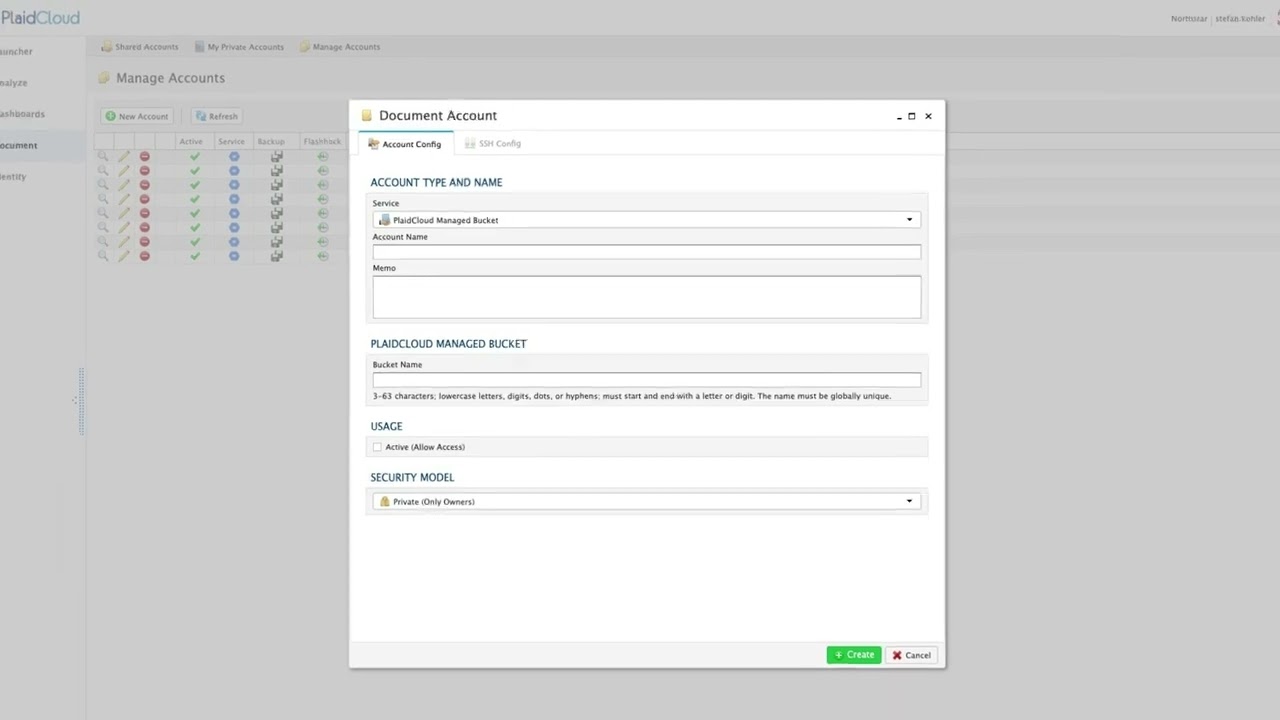Click the Manage Accounts heading folder icon

104,78
